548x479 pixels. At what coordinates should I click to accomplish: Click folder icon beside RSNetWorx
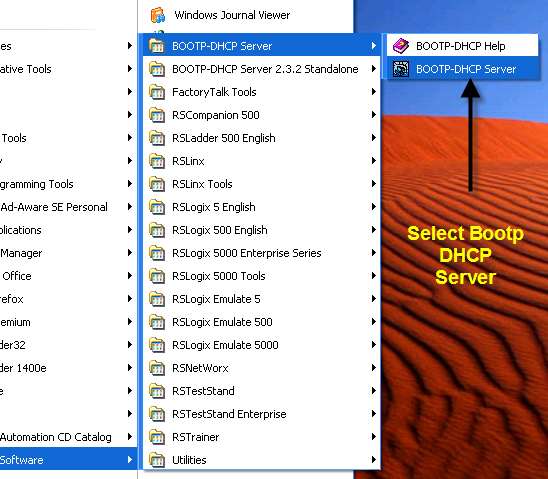[x=157, y=368]
